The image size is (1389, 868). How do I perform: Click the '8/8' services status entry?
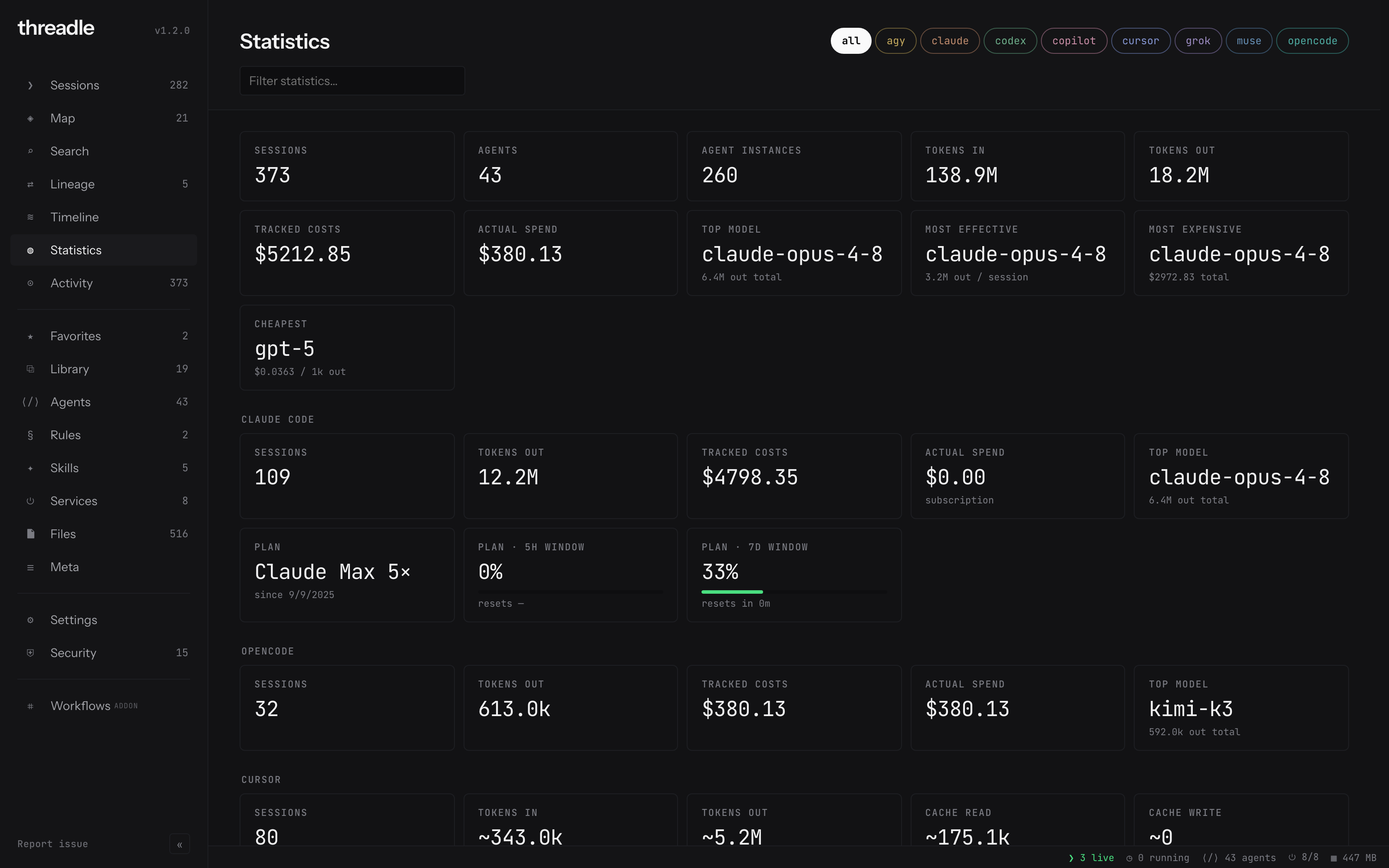point(1303,857)
